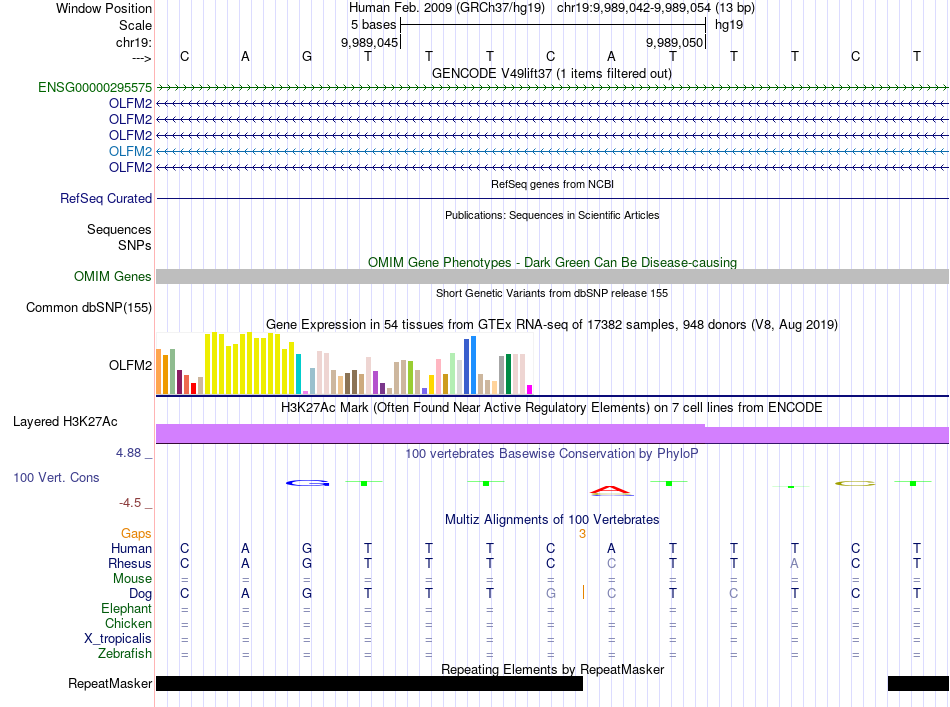Click the 9,989,045 ruler position label
This screenshot has height=707, width=950.
370,42
